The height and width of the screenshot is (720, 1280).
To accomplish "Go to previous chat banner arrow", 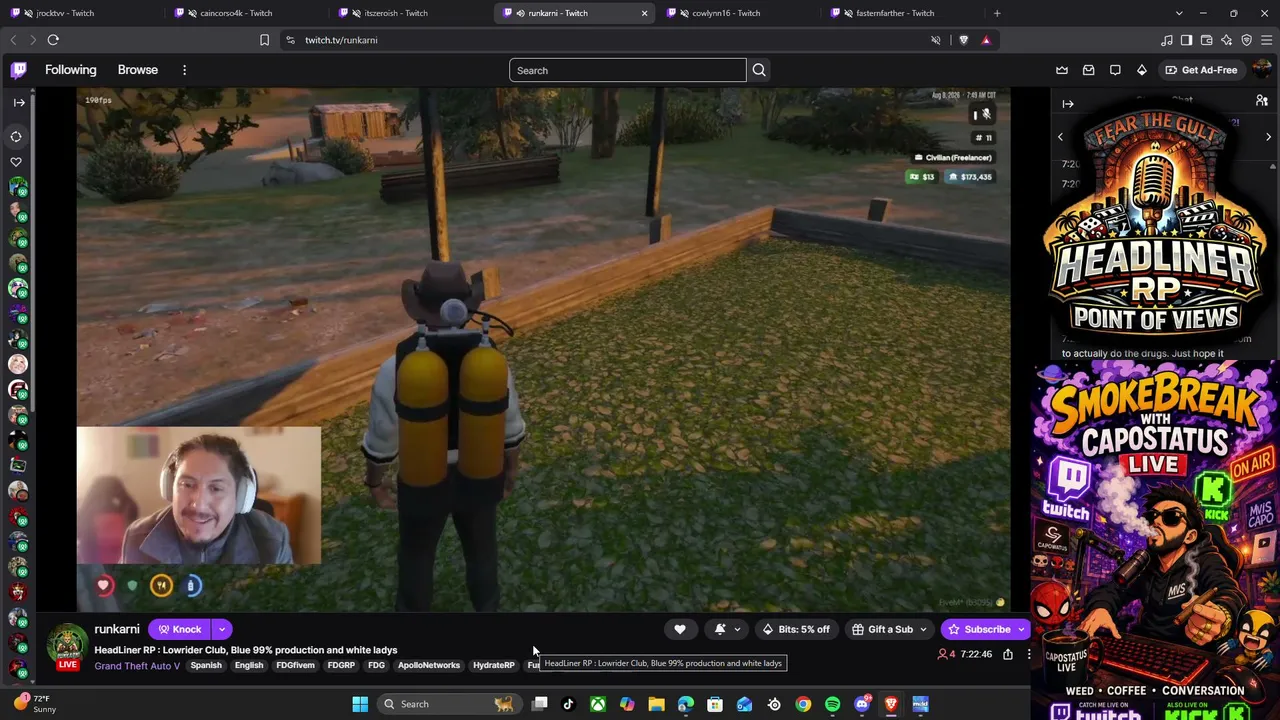I will click(1061, 137).
